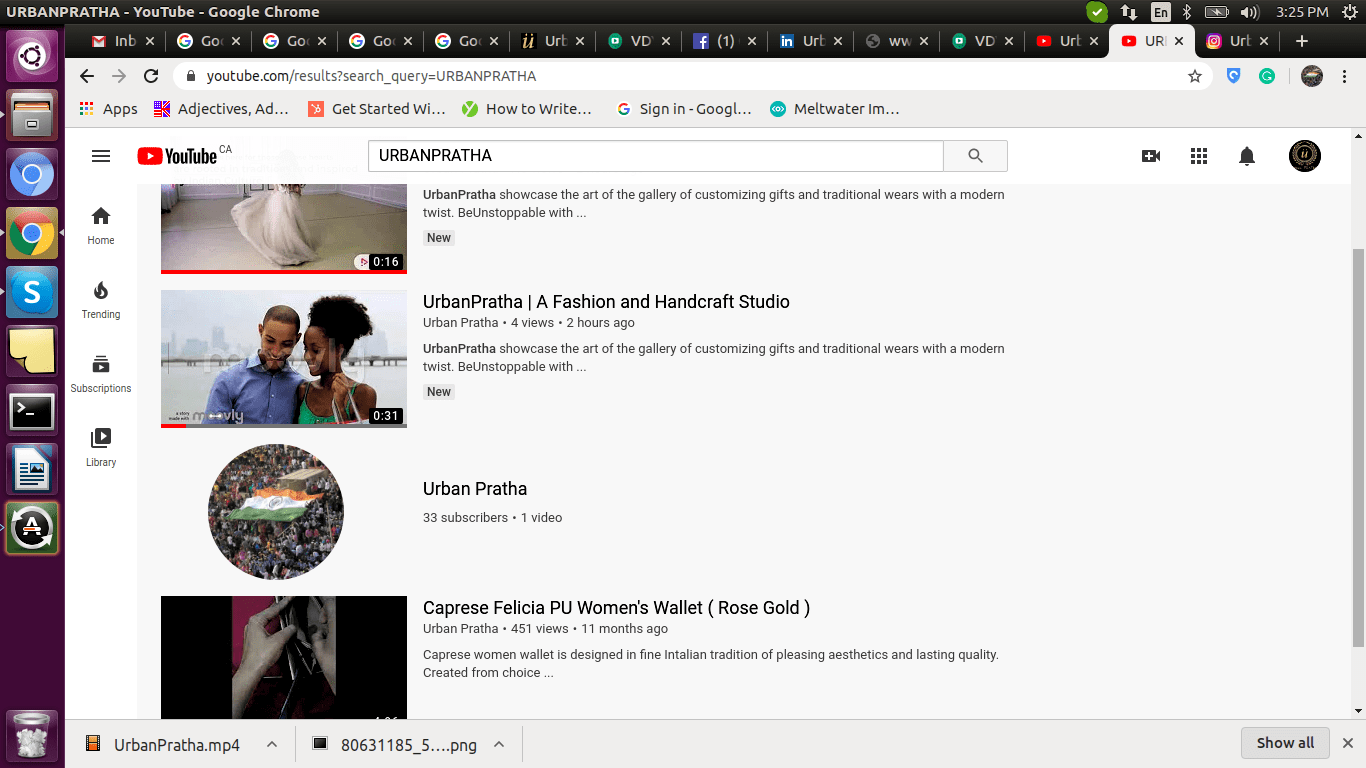1366x768 pixels.
Task: Open the 80631185_5....png downloaded file
Action: click(395, 744)
